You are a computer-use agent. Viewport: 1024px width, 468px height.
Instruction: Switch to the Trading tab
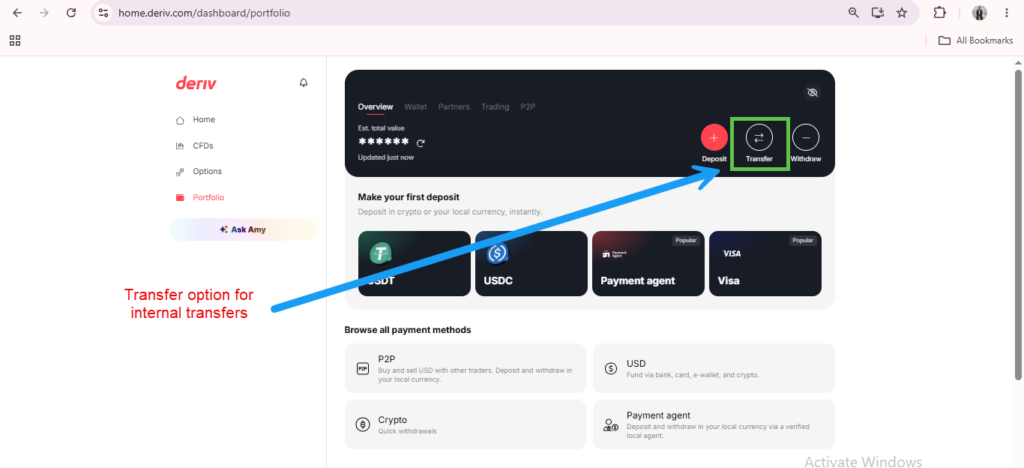pos(495,107)
